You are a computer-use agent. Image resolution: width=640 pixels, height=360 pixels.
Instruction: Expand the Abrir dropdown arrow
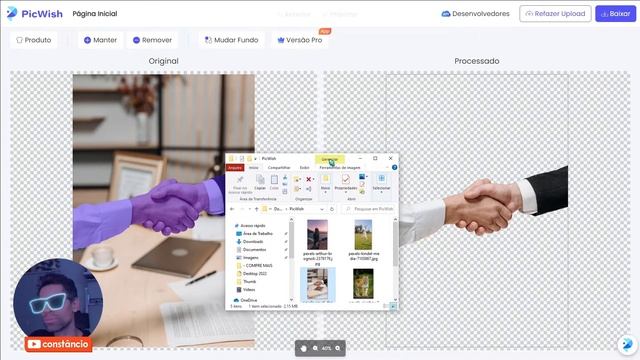point(367,177)
